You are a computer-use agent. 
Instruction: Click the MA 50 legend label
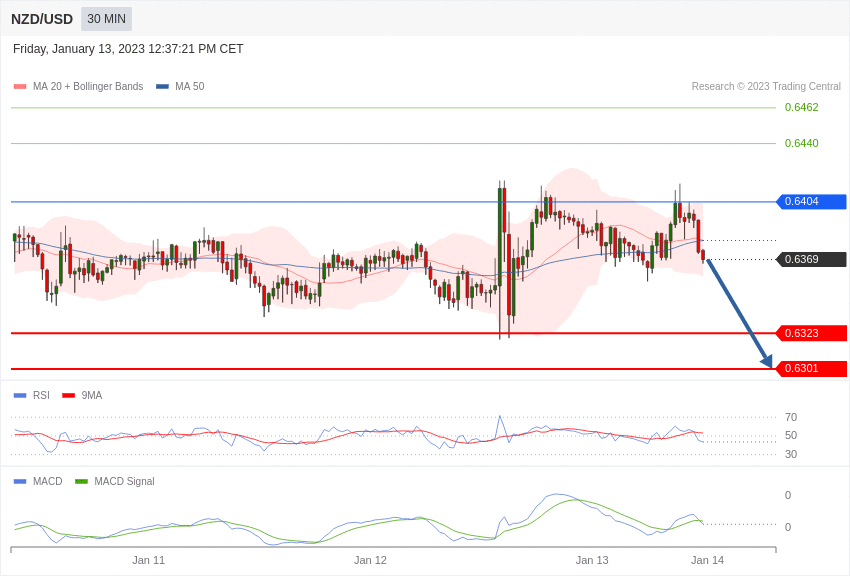(x=190, y=86)
